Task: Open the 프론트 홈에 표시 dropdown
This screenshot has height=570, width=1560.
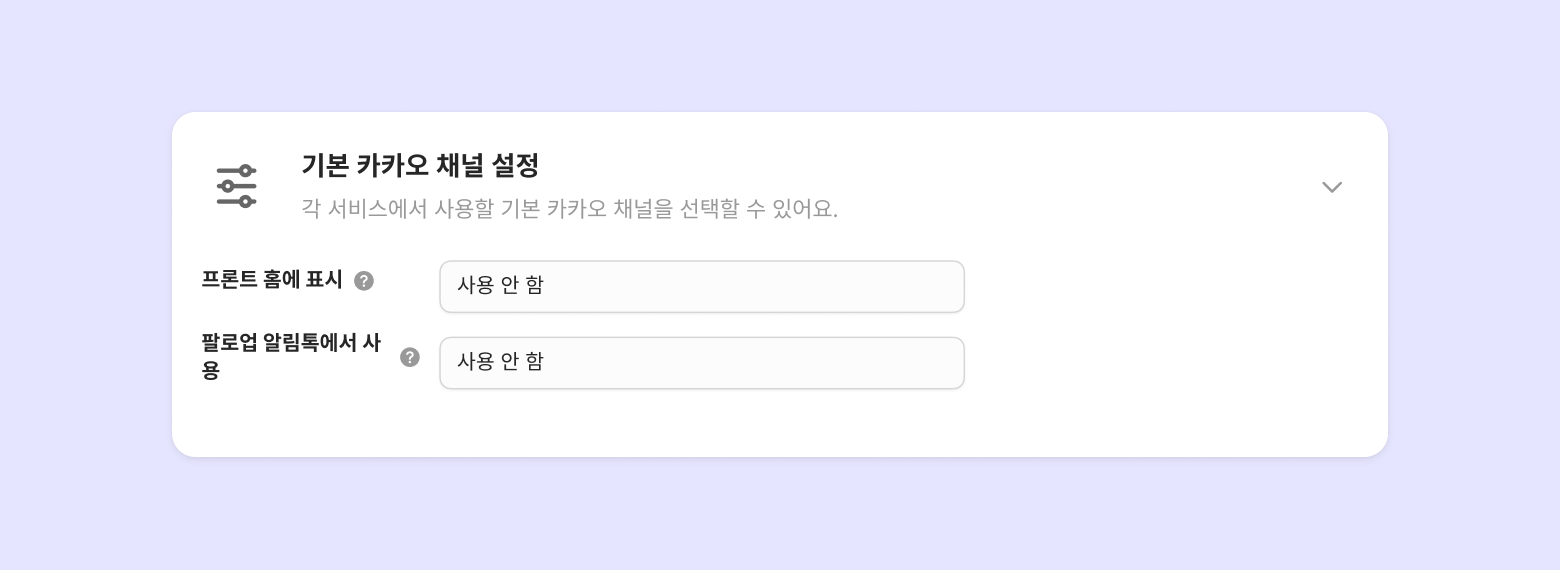Action: coord(702,287)
